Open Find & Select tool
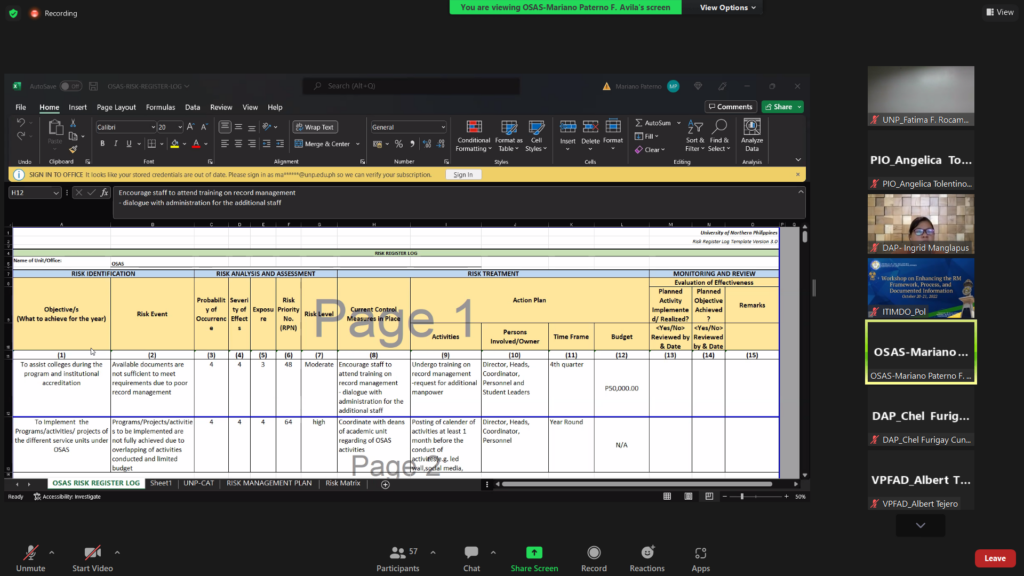The width and height of the screenshot is (1024, 576). coord(719,136)
